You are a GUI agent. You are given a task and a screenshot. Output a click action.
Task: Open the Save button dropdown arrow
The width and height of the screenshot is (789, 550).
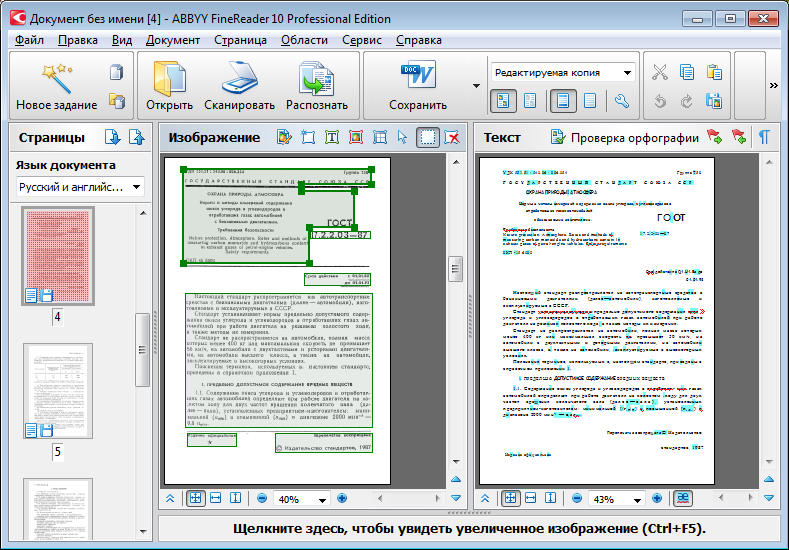point(476,86)
